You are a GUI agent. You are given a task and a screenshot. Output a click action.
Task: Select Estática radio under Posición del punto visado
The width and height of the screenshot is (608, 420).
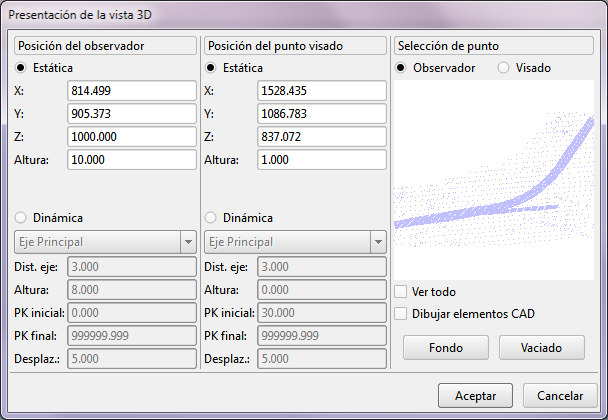pos(211,68)
